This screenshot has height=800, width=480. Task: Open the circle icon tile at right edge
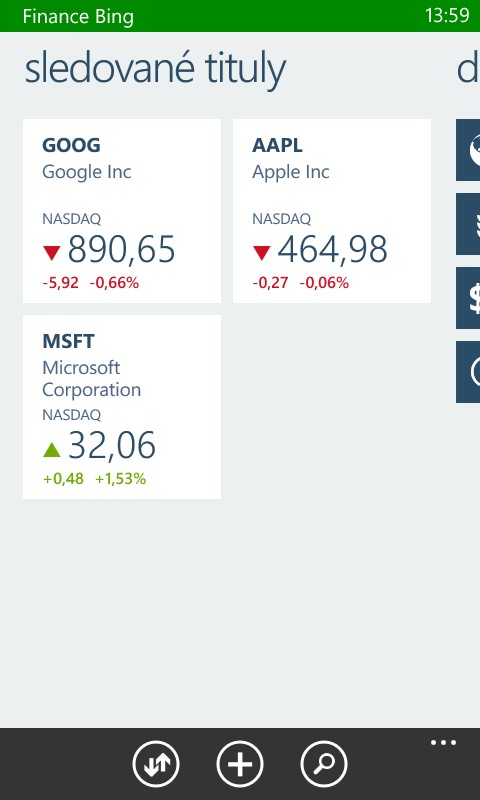click(468, 372)
